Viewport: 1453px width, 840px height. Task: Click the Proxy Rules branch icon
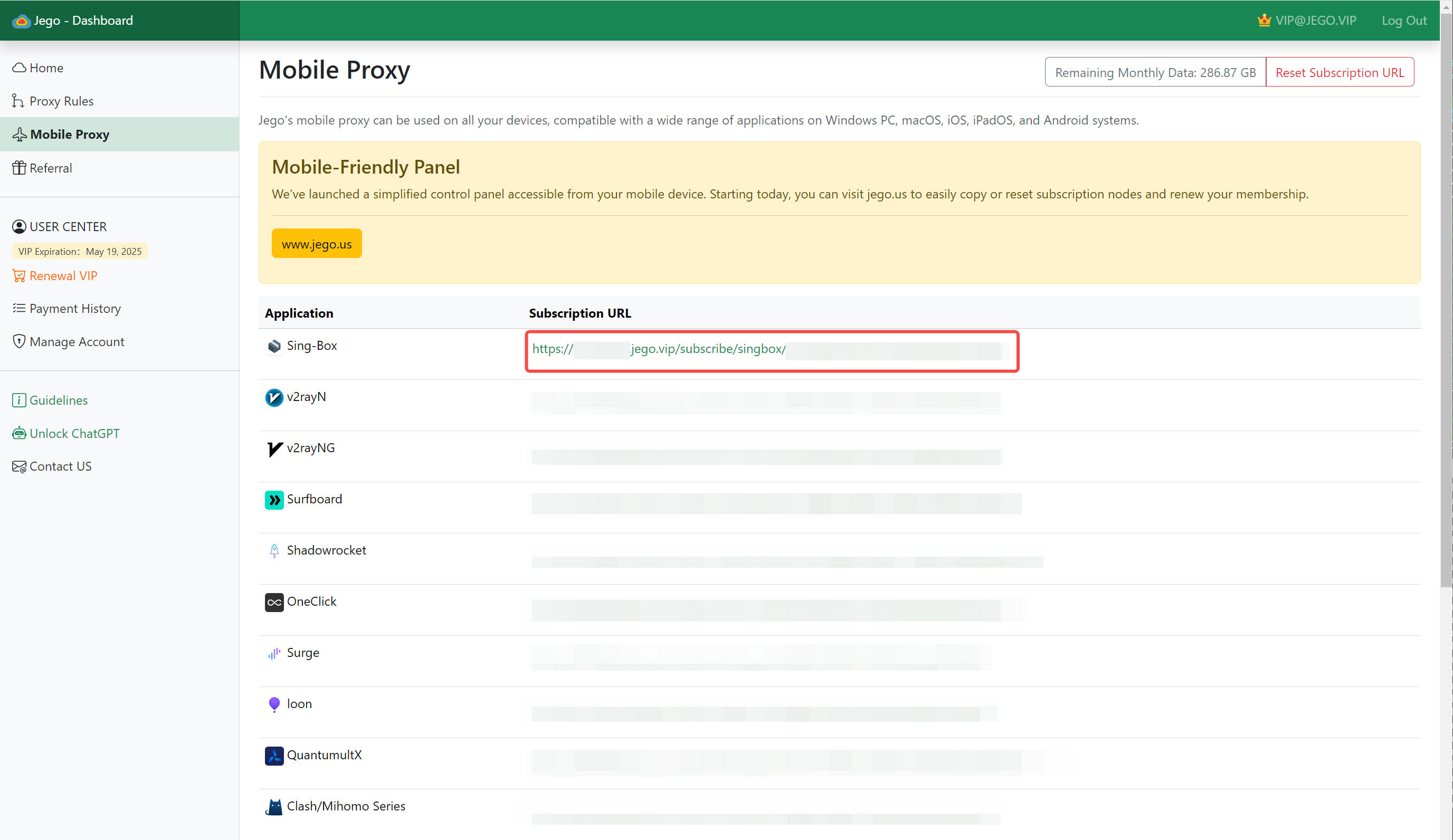18,101
